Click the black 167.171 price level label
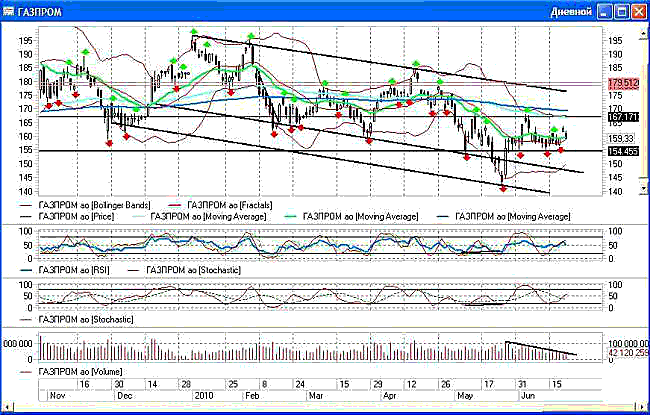The image size is (650, 415). 623,117
